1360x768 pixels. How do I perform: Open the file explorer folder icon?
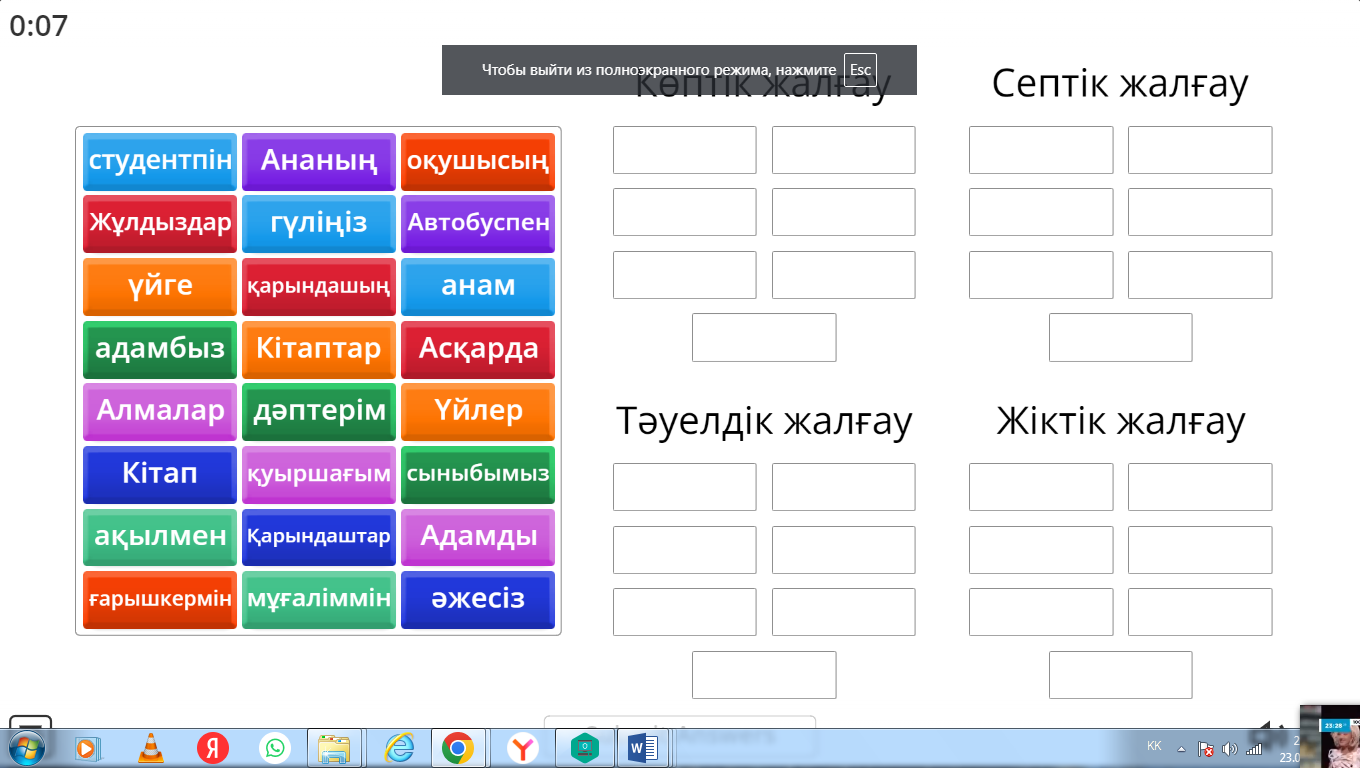[x=334, y=747]
